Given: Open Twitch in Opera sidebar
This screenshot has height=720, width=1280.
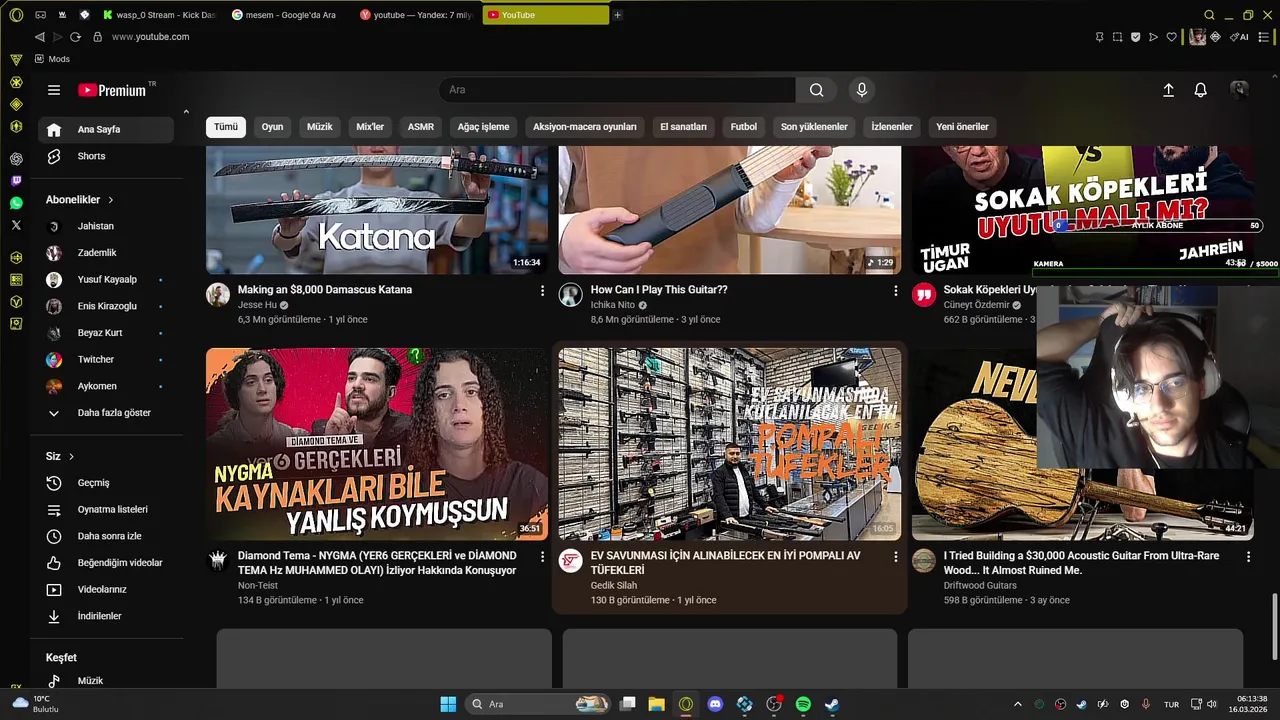Looking at the screenshot, I should click(16, 181).
